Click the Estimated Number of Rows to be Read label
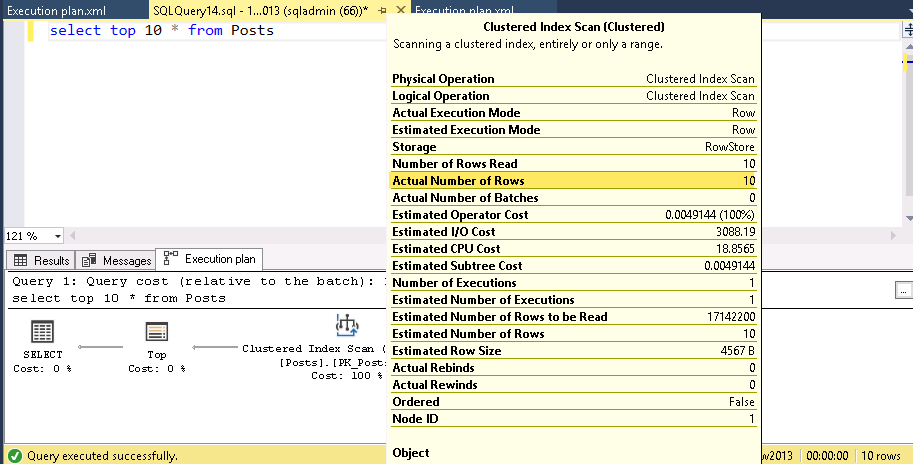913x464 pixels. (500, 317)
